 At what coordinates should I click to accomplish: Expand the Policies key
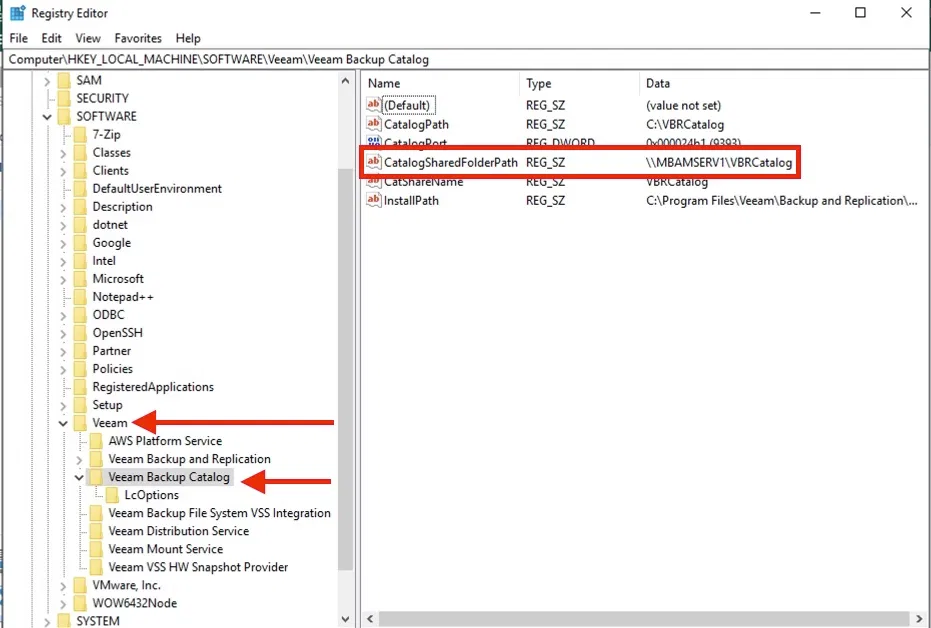(x=64, y=369)
